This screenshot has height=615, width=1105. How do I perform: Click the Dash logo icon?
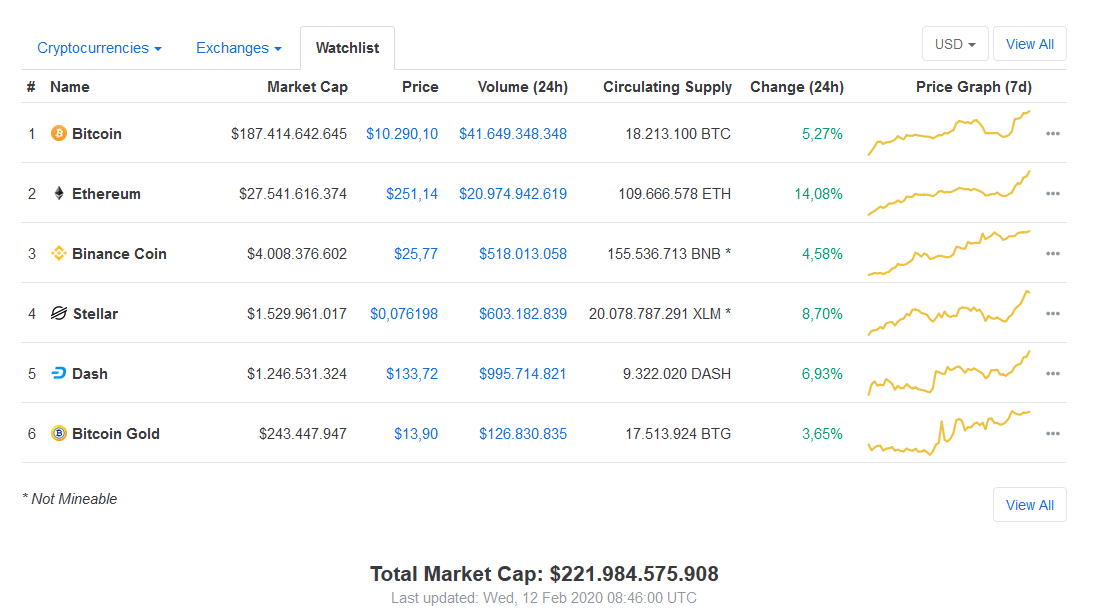tap(59, 373)
